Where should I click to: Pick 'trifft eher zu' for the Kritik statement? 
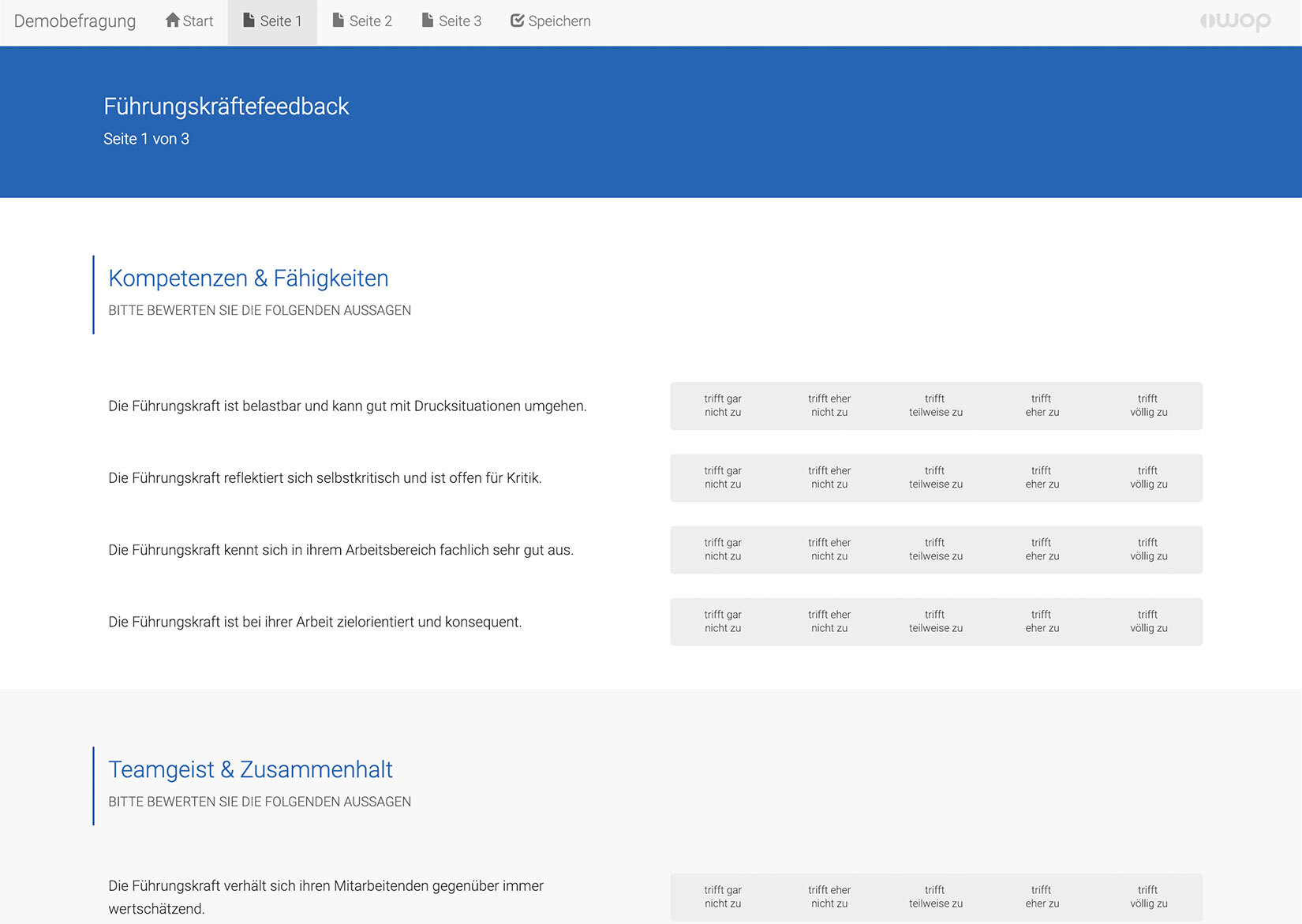point(1040,477)
